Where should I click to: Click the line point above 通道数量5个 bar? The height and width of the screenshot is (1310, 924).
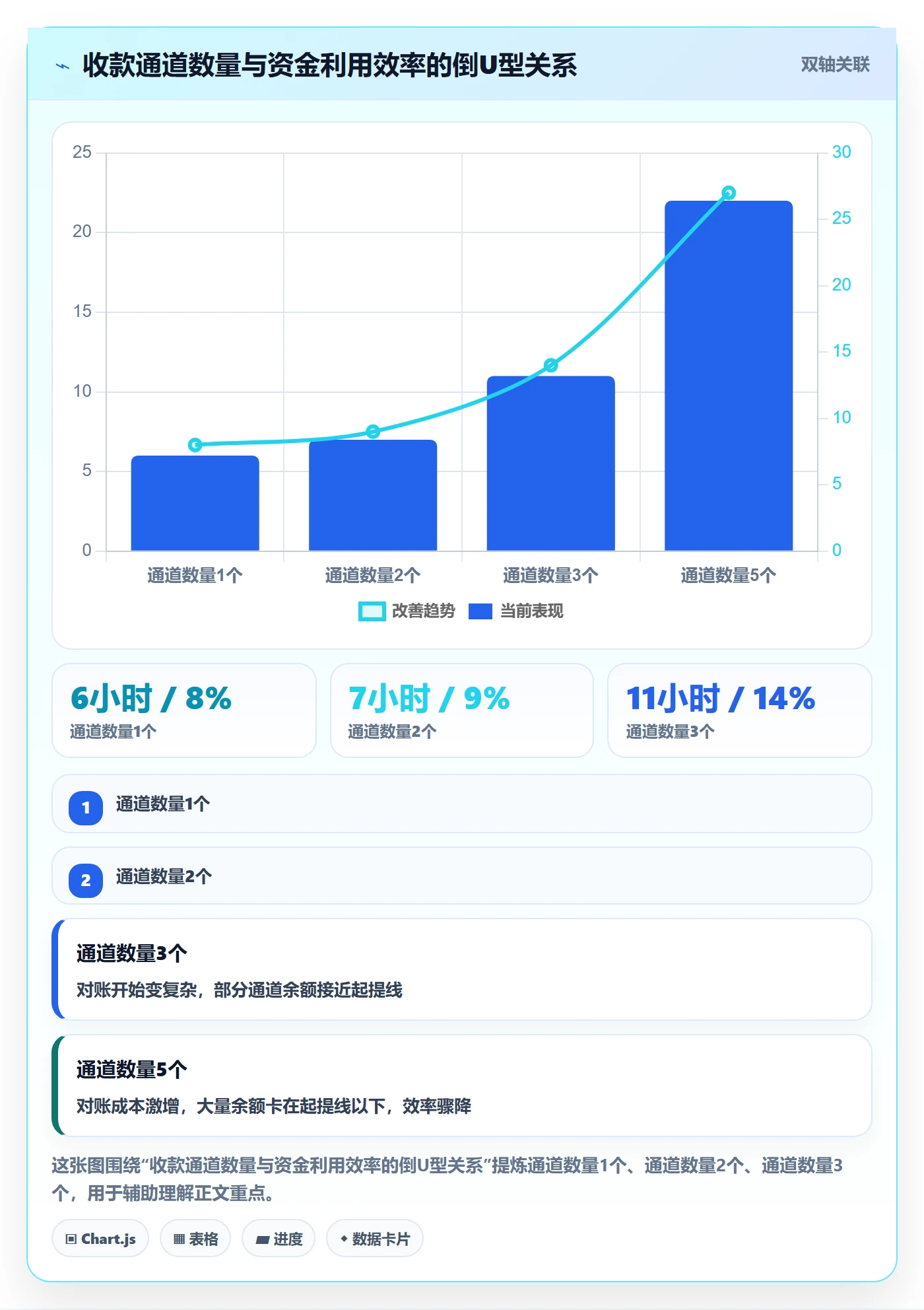tap(729, 193)
